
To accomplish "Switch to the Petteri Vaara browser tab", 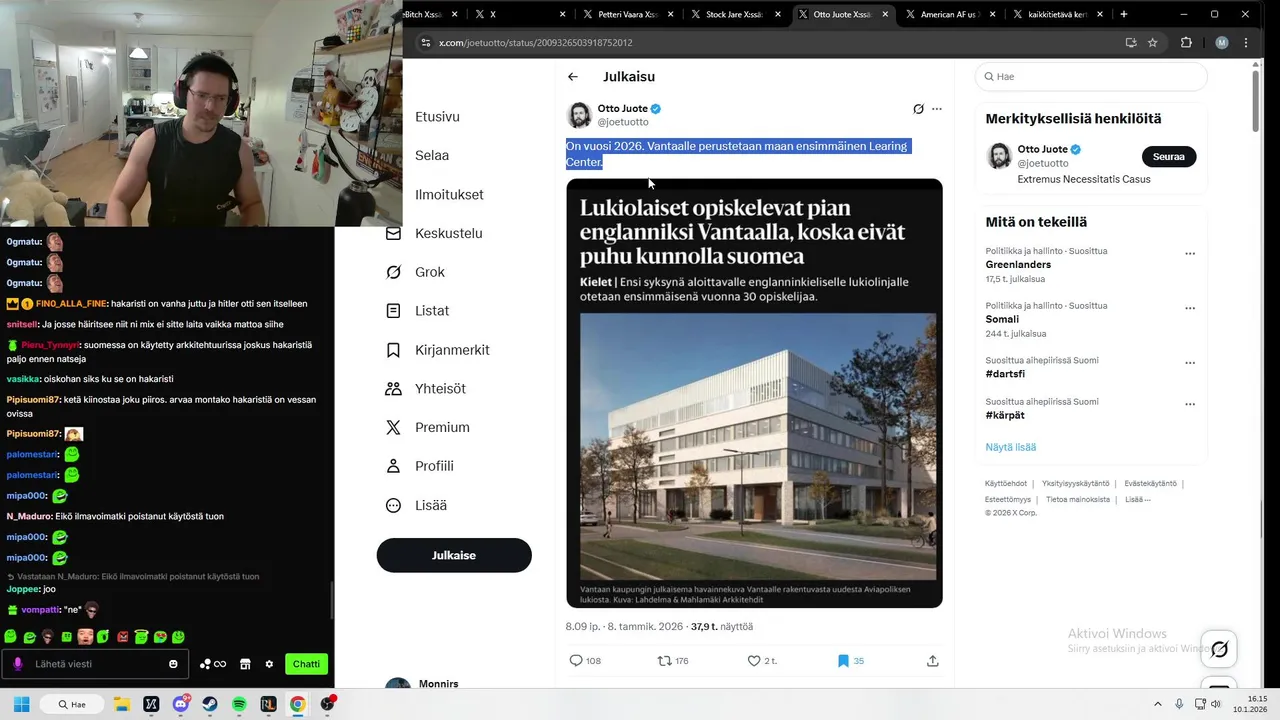I will click(x=619, y=15).
